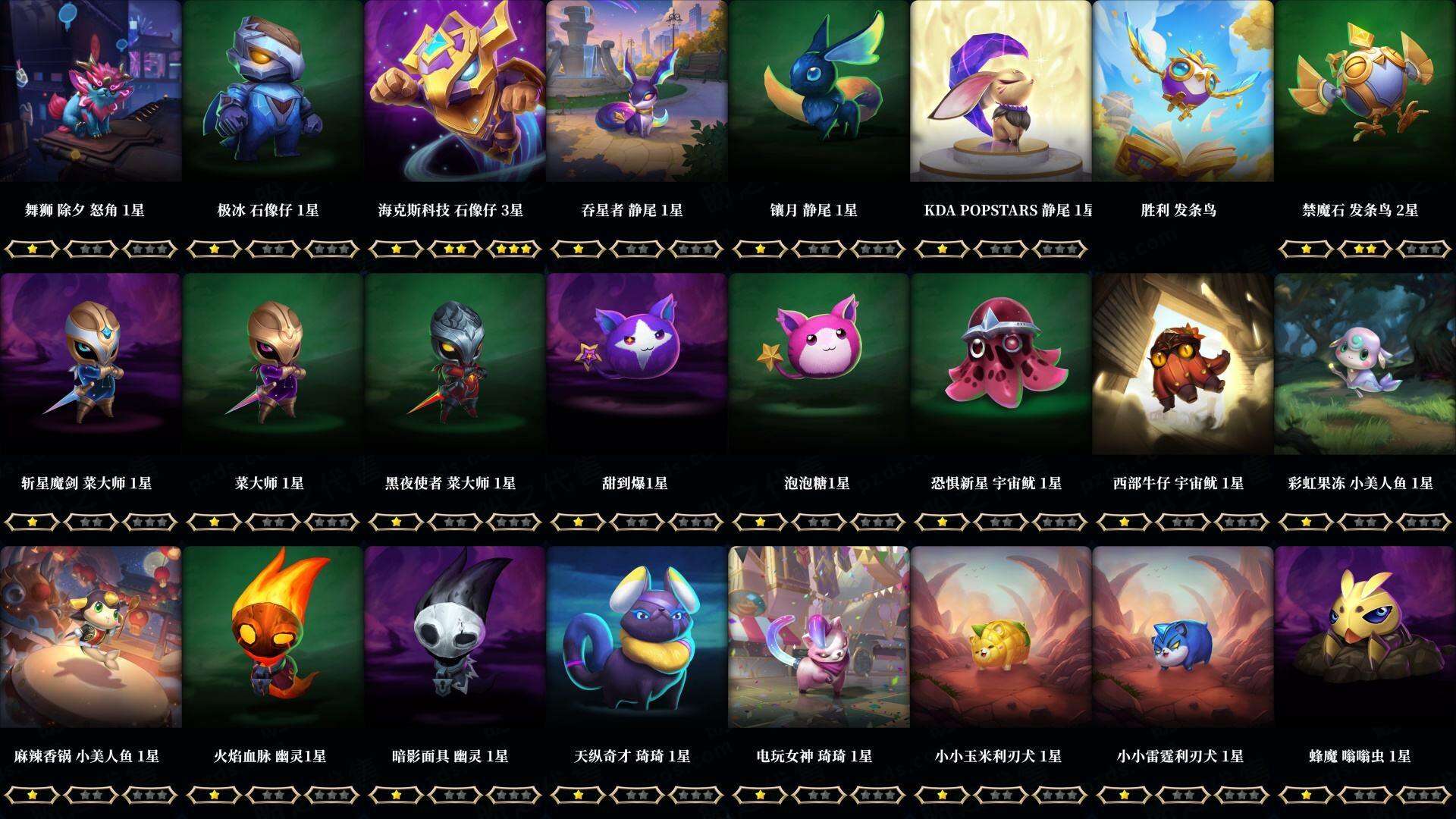Select the 彩虹果冻 小美人鱼 portrait

pyautogui.click(x=1365, y=364)
